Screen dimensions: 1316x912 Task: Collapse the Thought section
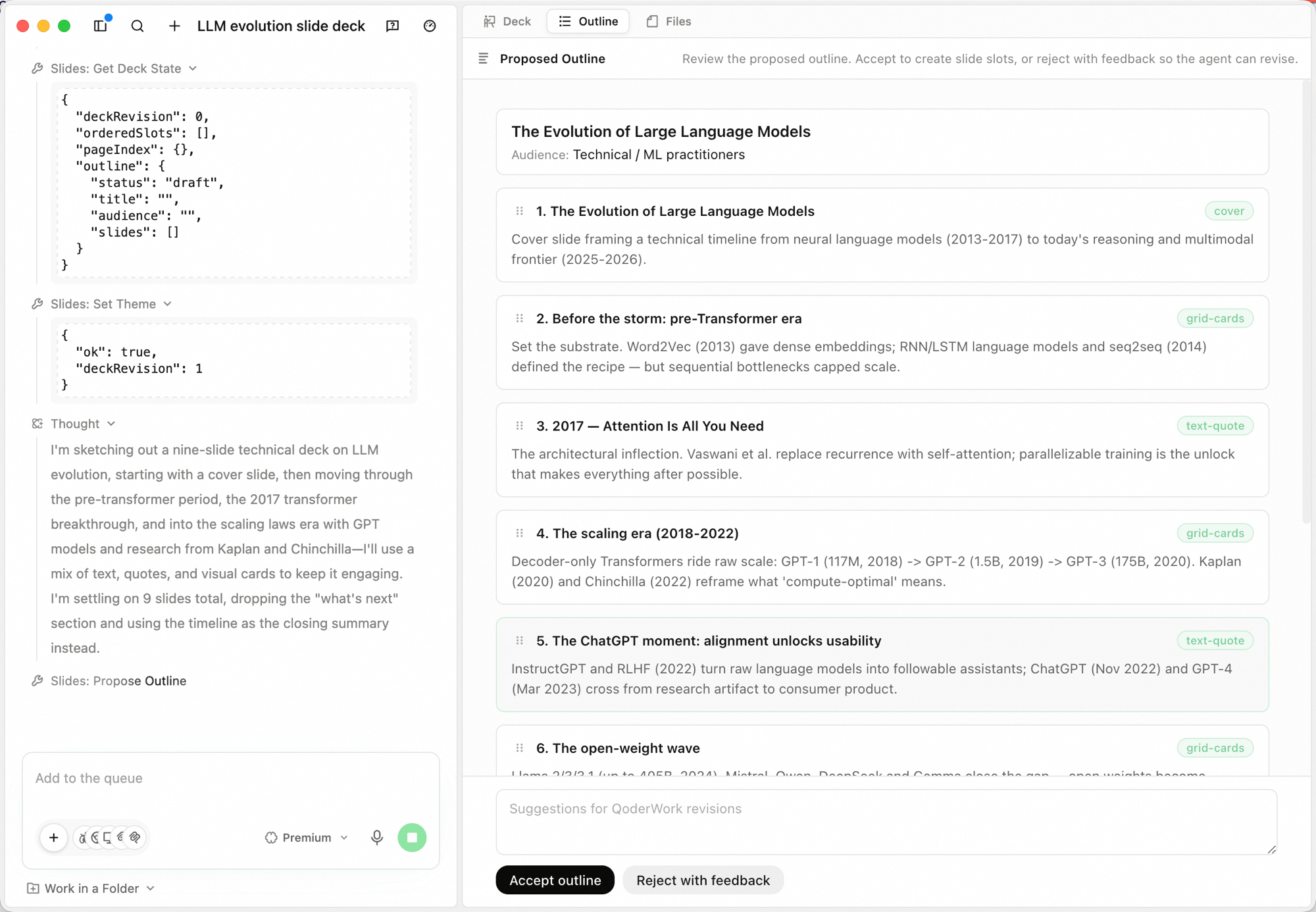pos(111,424)
